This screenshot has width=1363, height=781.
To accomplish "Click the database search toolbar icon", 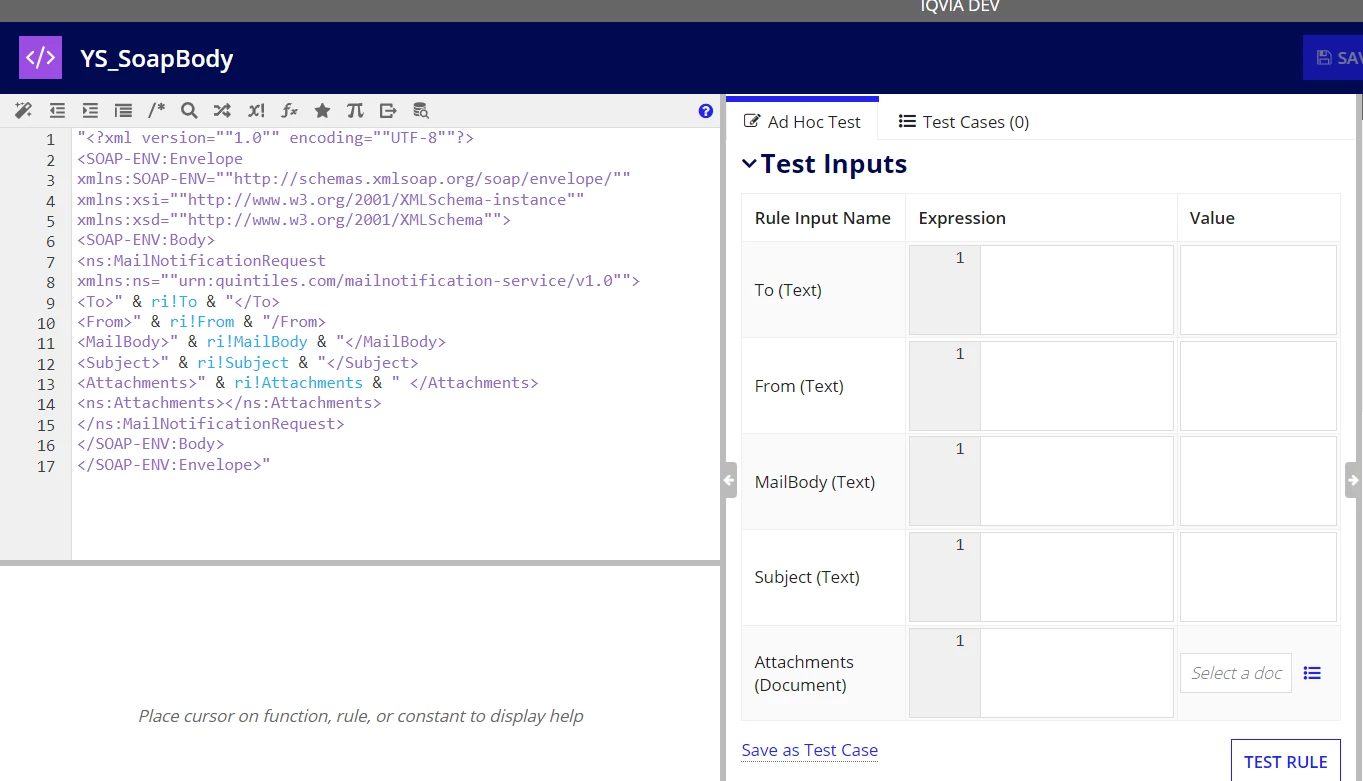I will [421, 111].
